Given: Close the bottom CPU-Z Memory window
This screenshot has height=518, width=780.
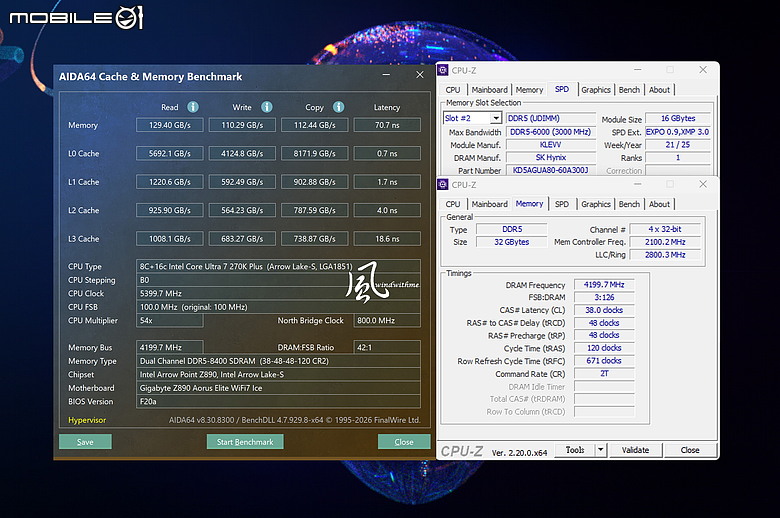Looking at the screenshot, I should point(703,184).
